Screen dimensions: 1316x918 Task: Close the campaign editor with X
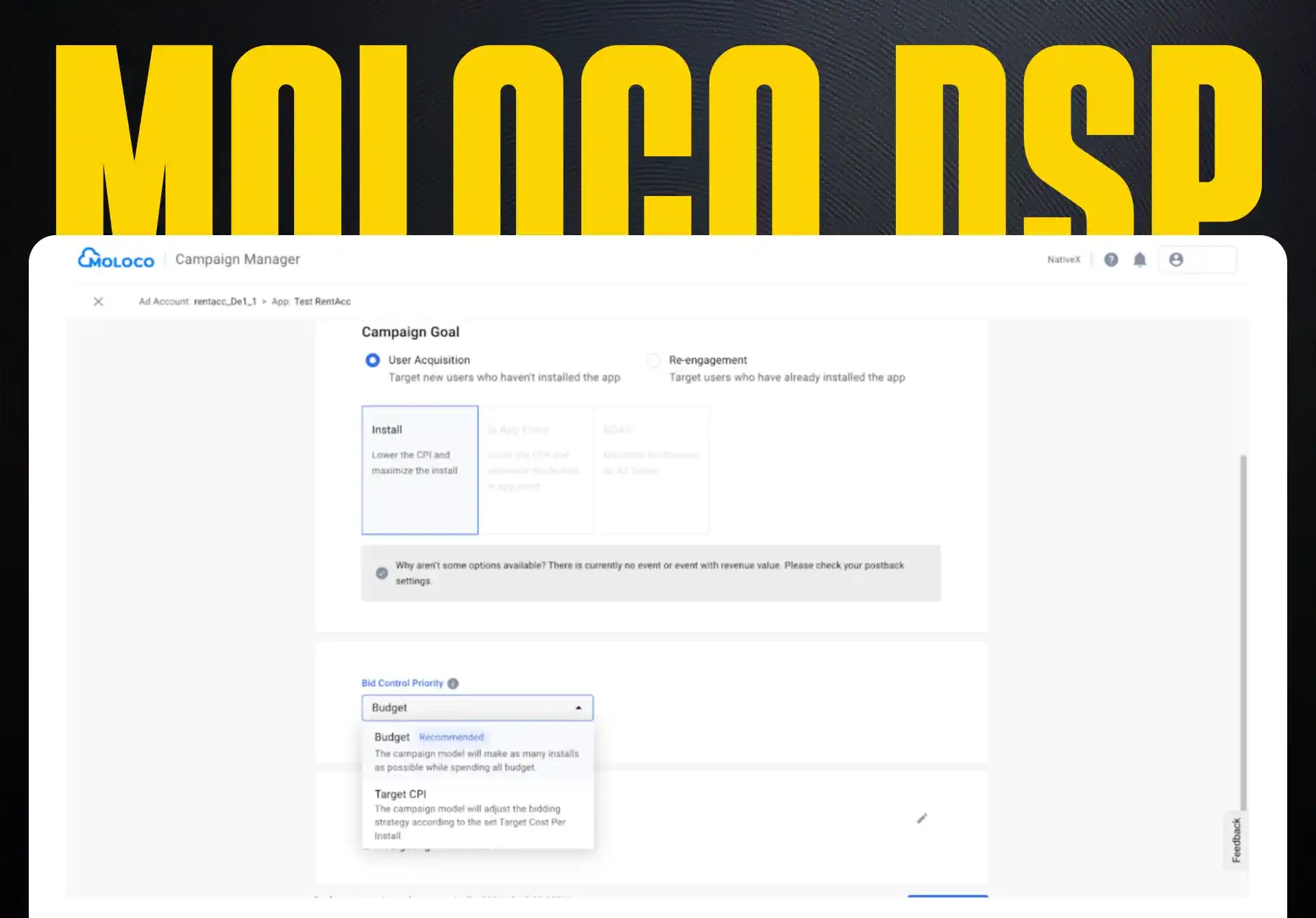click(98, 301)
